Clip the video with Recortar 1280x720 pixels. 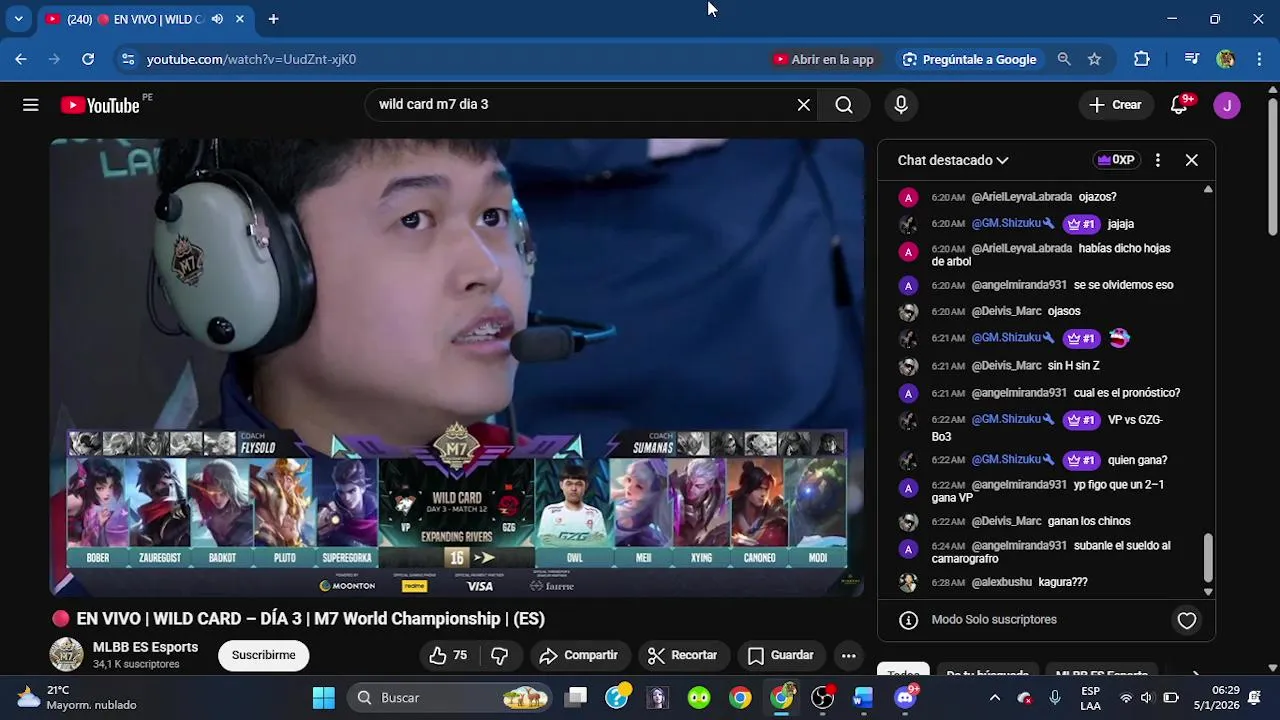683,656
